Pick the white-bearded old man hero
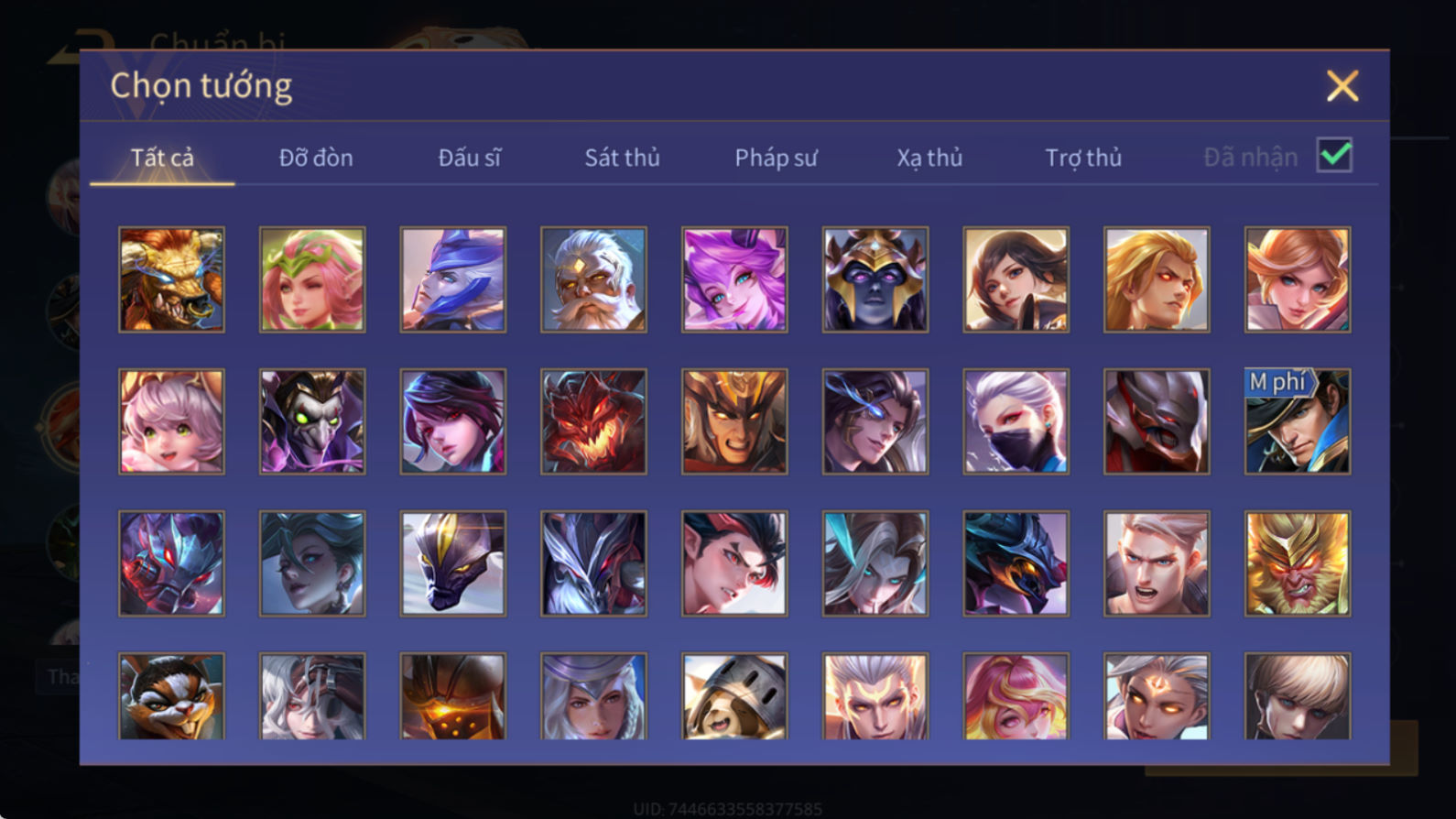The height and width of the screenshot is (819, 1456). tap(593, 279)
